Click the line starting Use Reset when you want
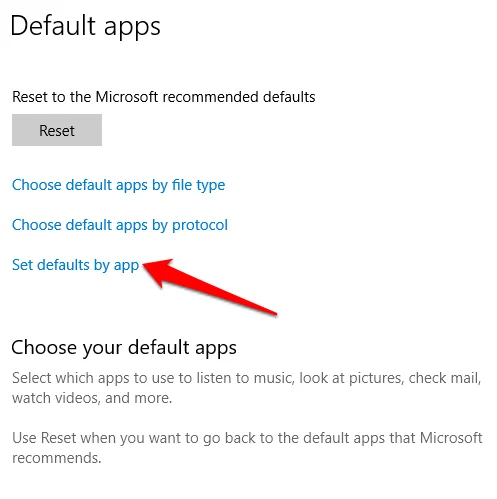Screen dimensions: 497x499 pyautogui.click(x=247, y=438)
